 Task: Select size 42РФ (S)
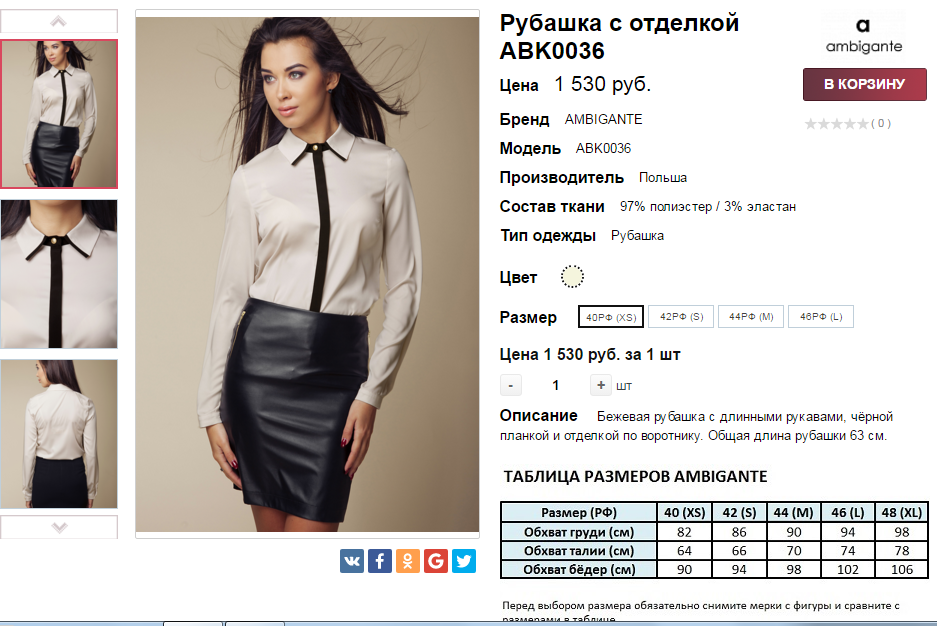pos(681,317)
